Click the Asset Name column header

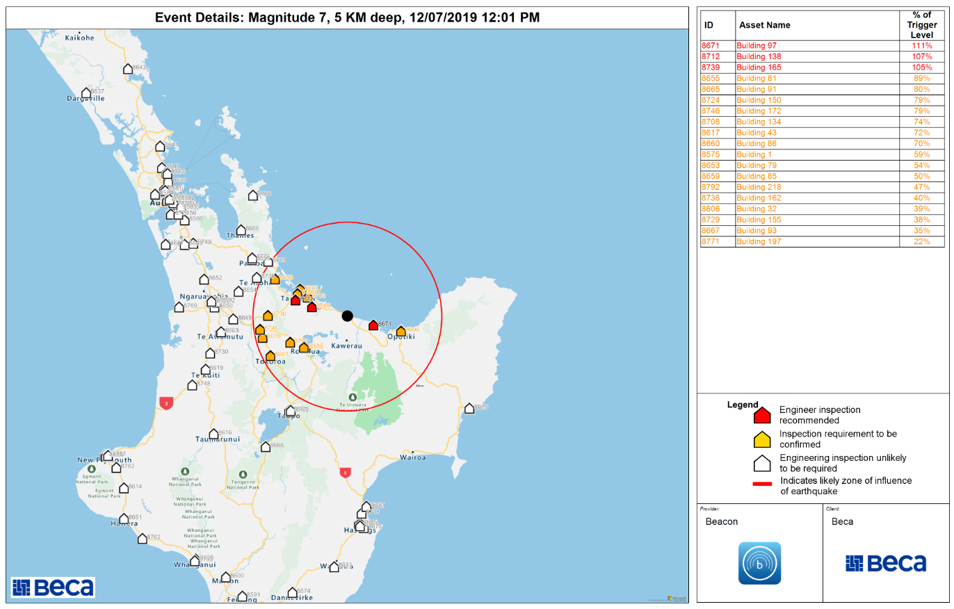(766, 24)
